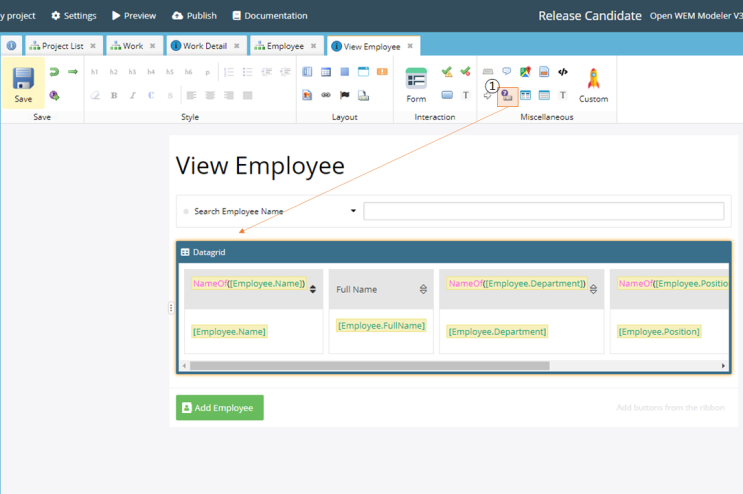Viewport: 743px width, 494px height.
Task: Toggle bold formatting
Action: (x=114, y=96)
